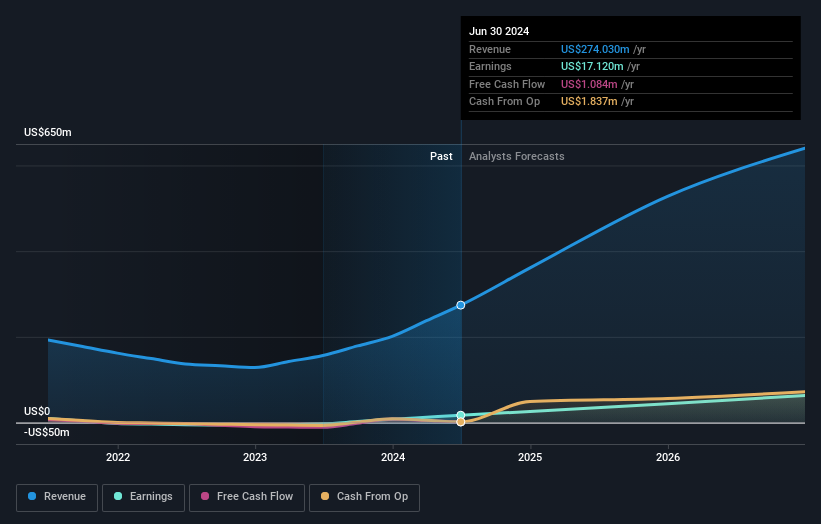Click the 2026 x-axis label
This screenshot has height=524, width=821.
(x=668, y=457)
